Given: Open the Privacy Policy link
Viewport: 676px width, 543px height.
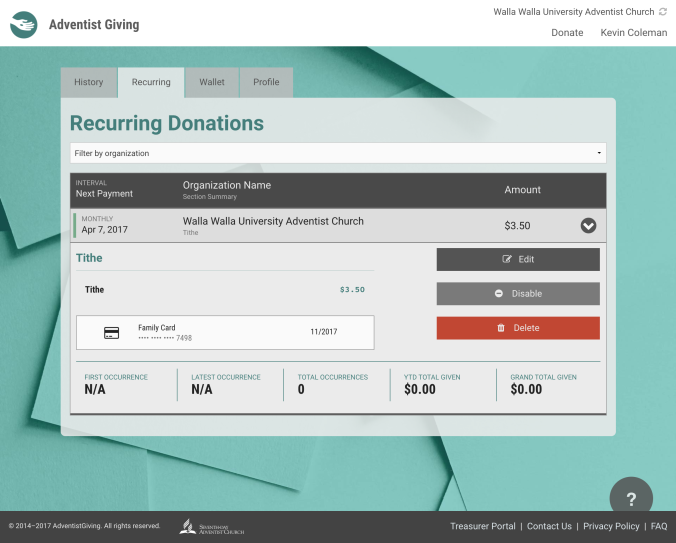Looking at the screenshot, I should (x=611, y=526).
